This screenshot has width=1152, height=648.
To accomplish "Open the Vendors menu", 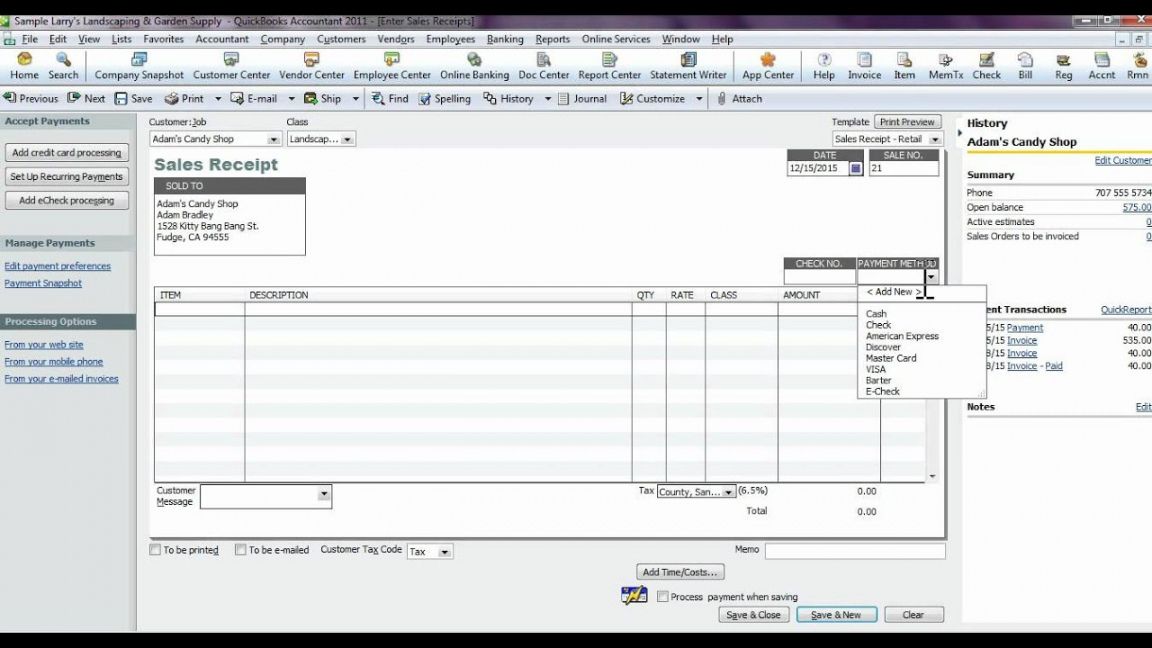I will point(396,39).
